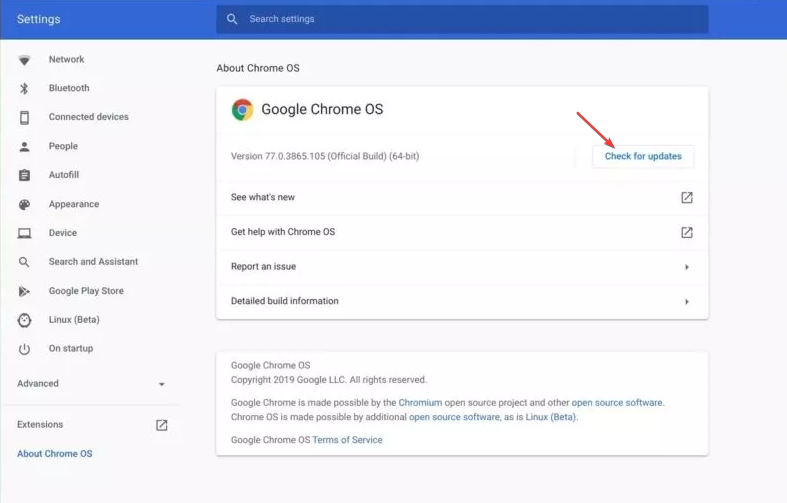Screen dimensions: 787x503
Task: Click the People person icon
Action: pyautogui.click(x=24, y=147)
